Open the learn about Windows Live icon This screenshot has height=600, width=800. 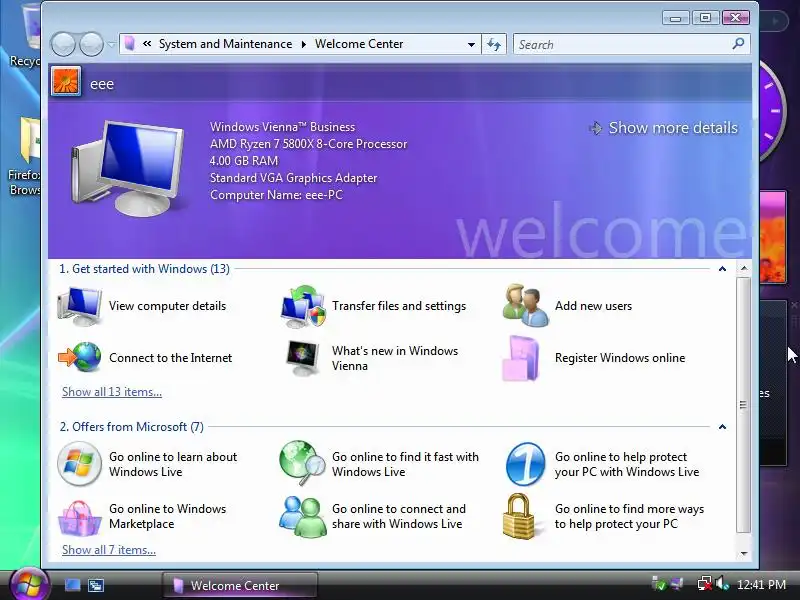pos(79,464)
